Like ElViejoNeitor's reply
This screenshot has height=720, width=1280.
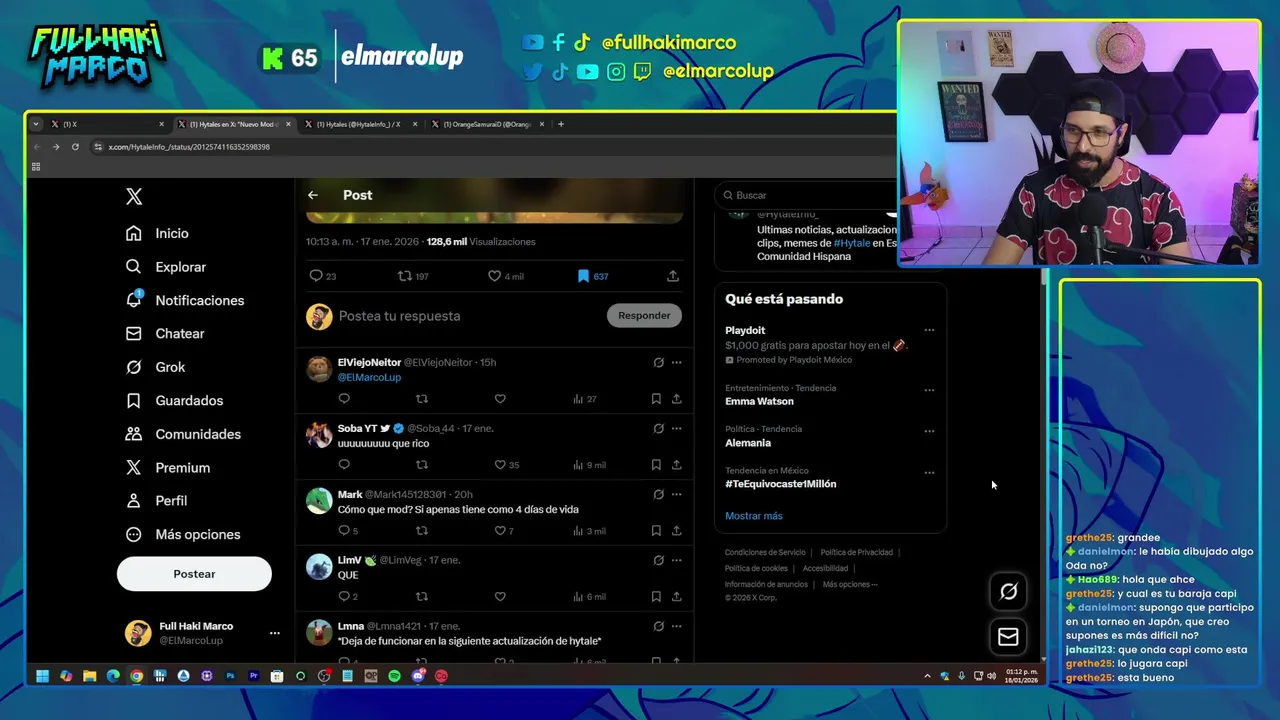(500, 398)
